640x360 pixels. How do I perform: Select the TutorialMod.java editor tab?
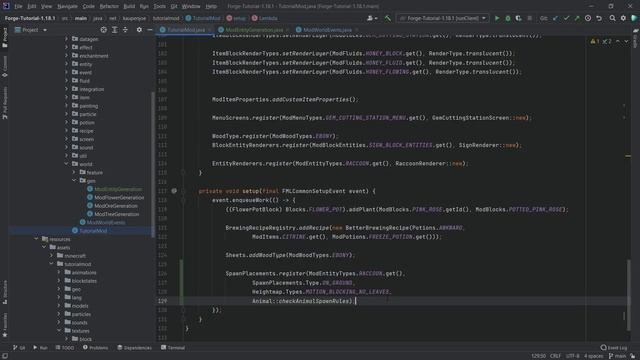186,30
